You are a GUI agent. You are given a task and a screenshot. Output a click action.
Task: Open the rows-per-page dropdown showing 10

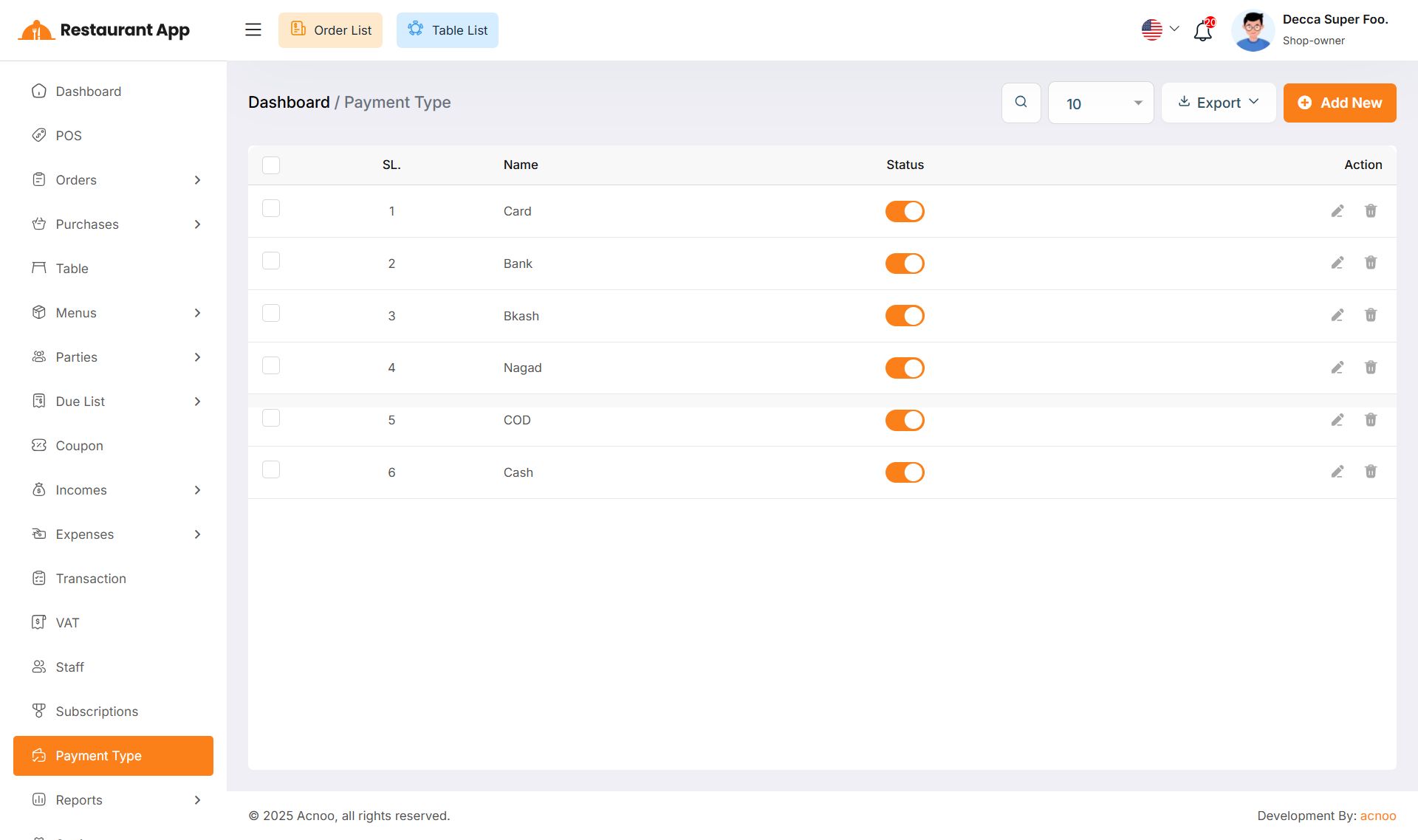coord(1100,103)
